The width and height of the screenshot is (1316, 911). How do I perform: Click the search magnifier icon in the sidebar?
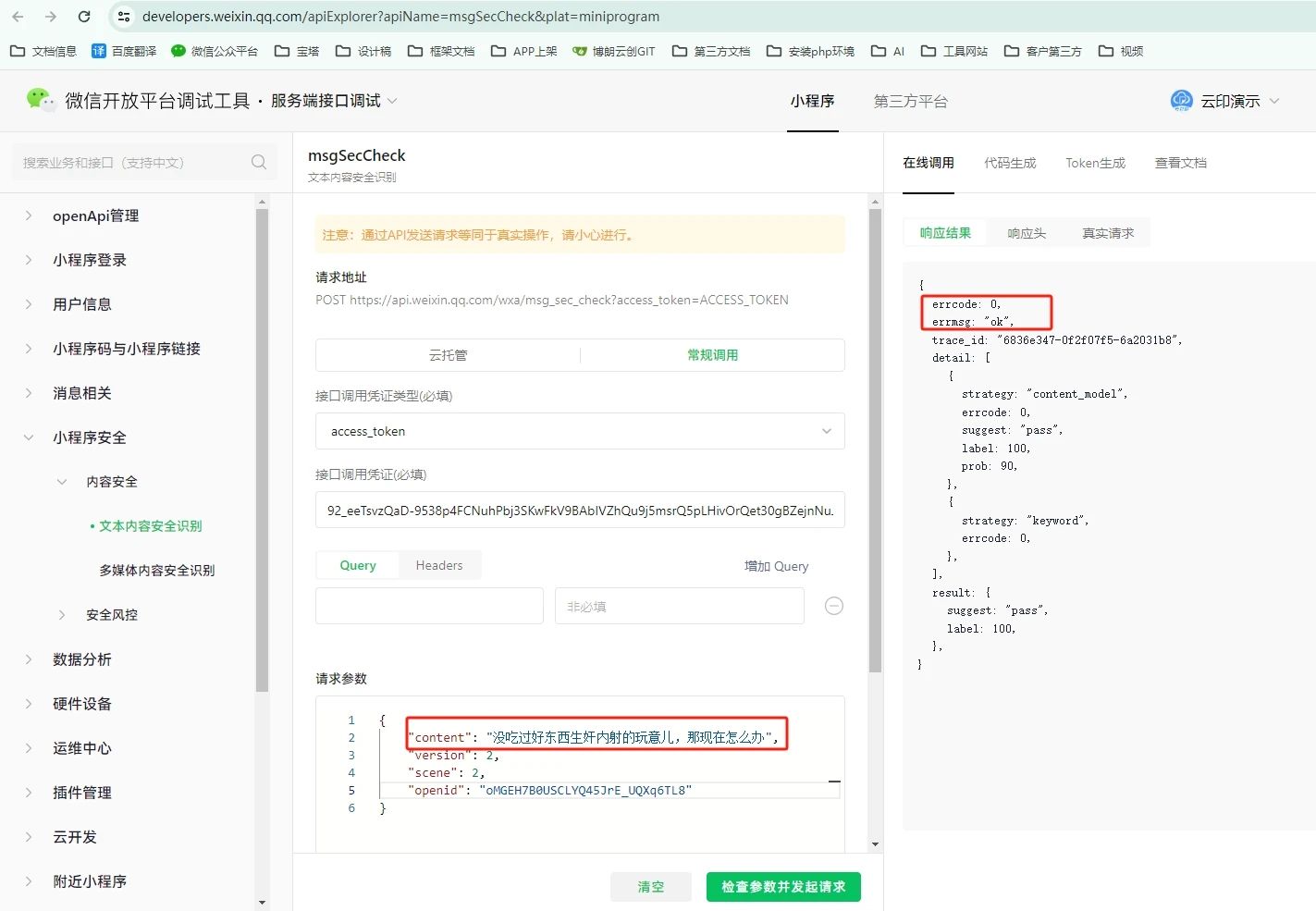(x=259, y=162)
